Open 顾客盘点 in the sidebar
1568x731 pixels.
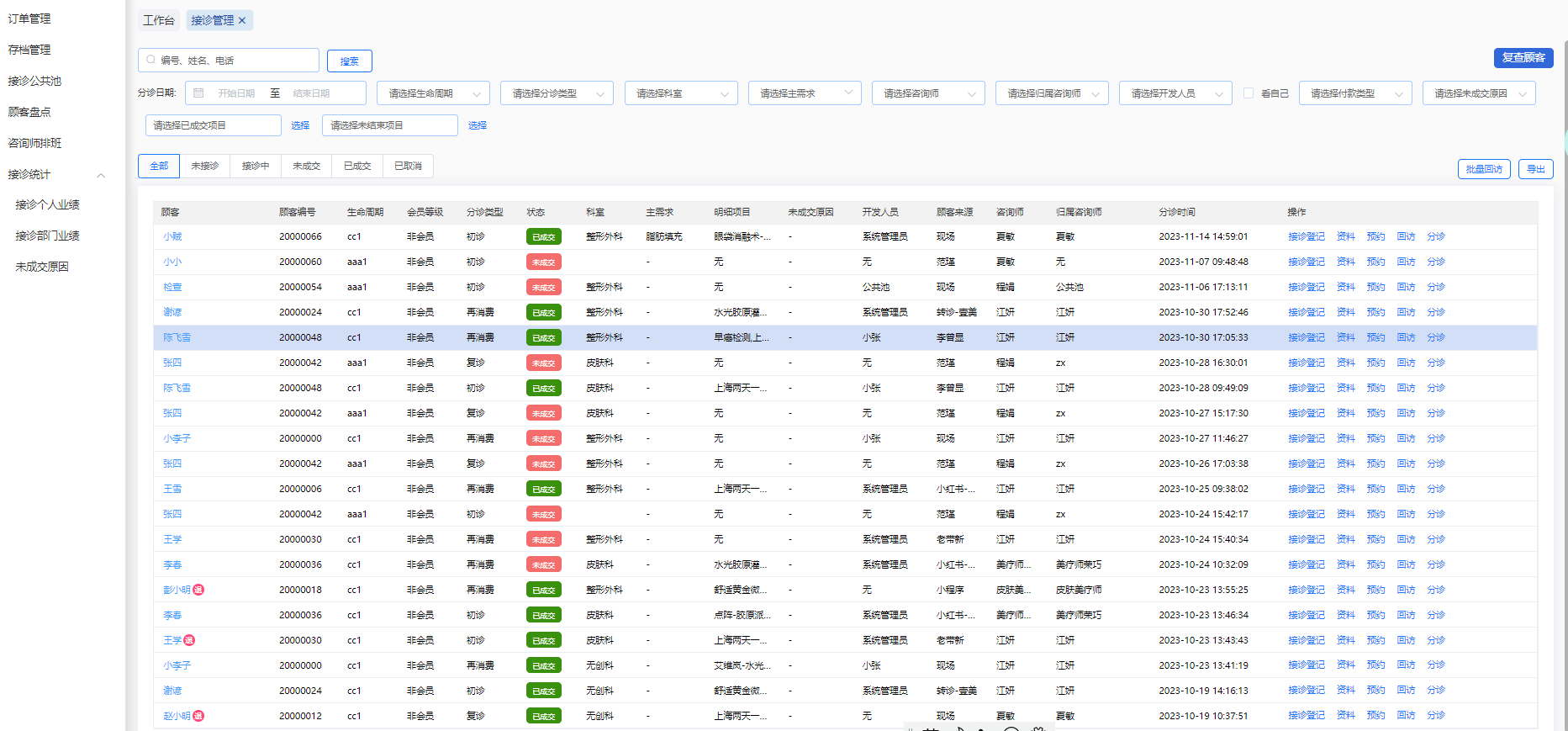29,112
